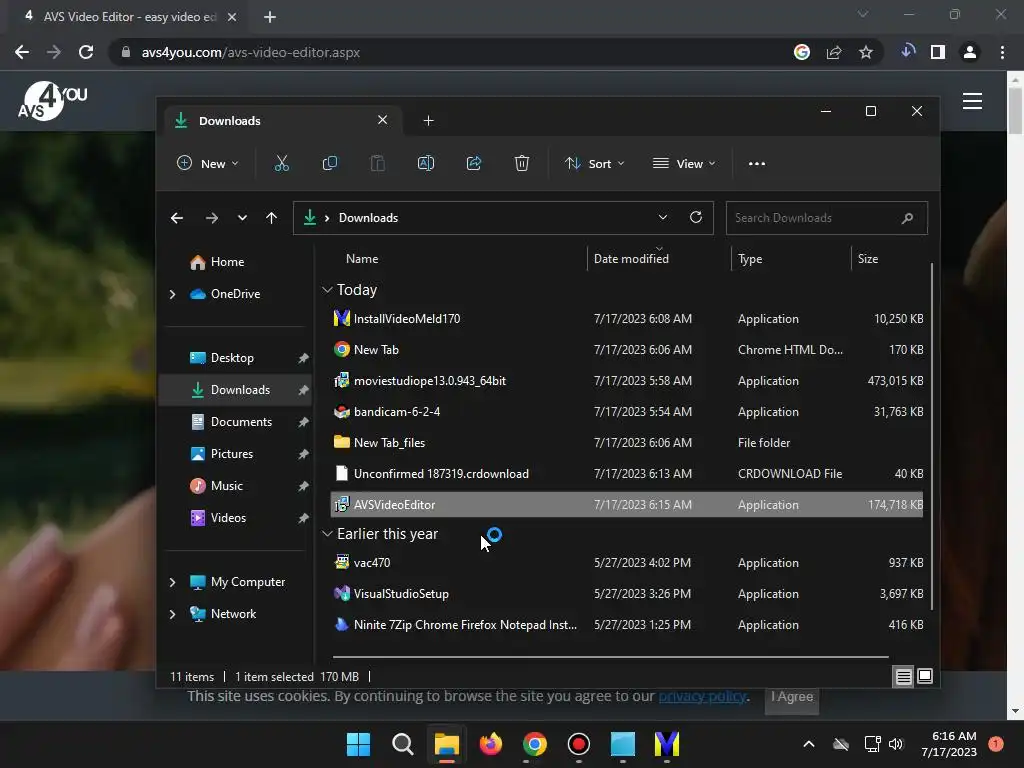This screenshot has width=1024, height=768.
Task: Sort by the Name column header
Action: (x=362, y=259)
